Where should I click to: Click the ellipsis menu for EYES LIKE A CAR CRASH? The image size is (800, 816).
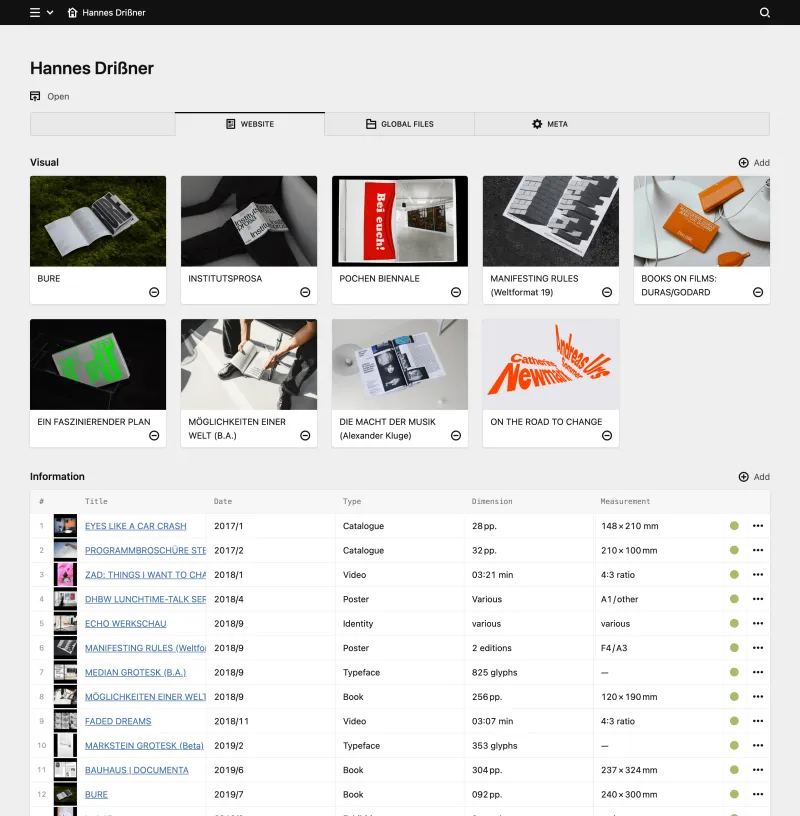click(757, 526)
